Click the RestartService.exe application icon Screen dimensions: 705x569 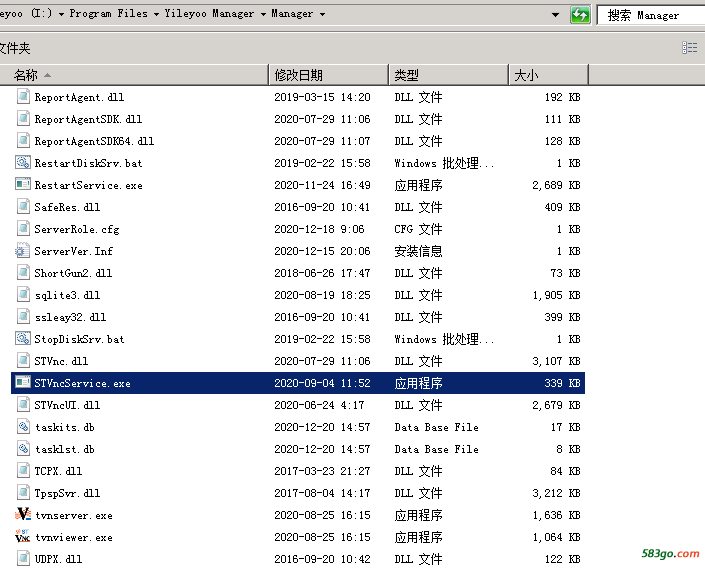[x=23, y=184]
